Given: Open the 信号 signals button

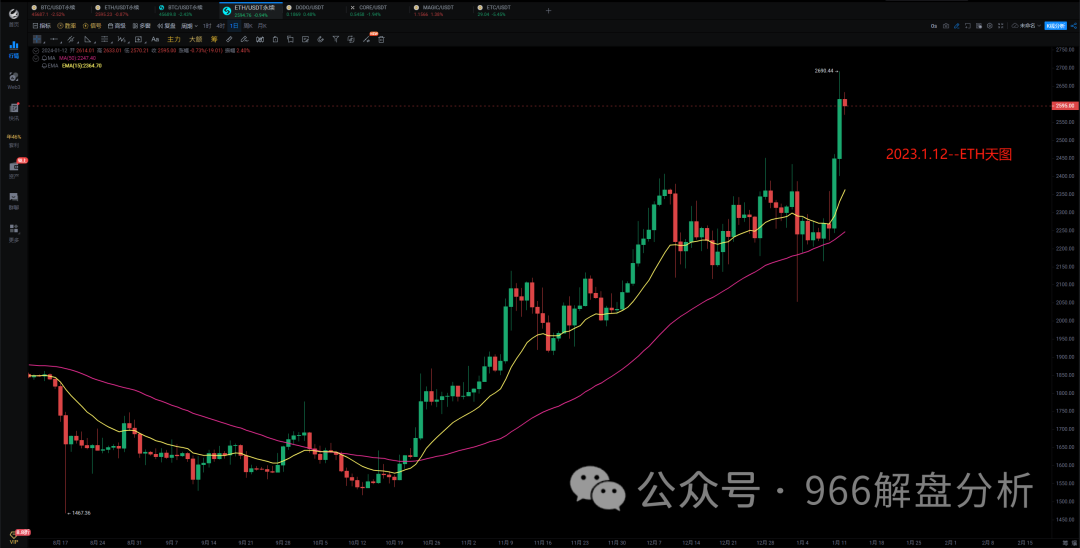Looking at the screenshot, I should click(x=92, y=26).
